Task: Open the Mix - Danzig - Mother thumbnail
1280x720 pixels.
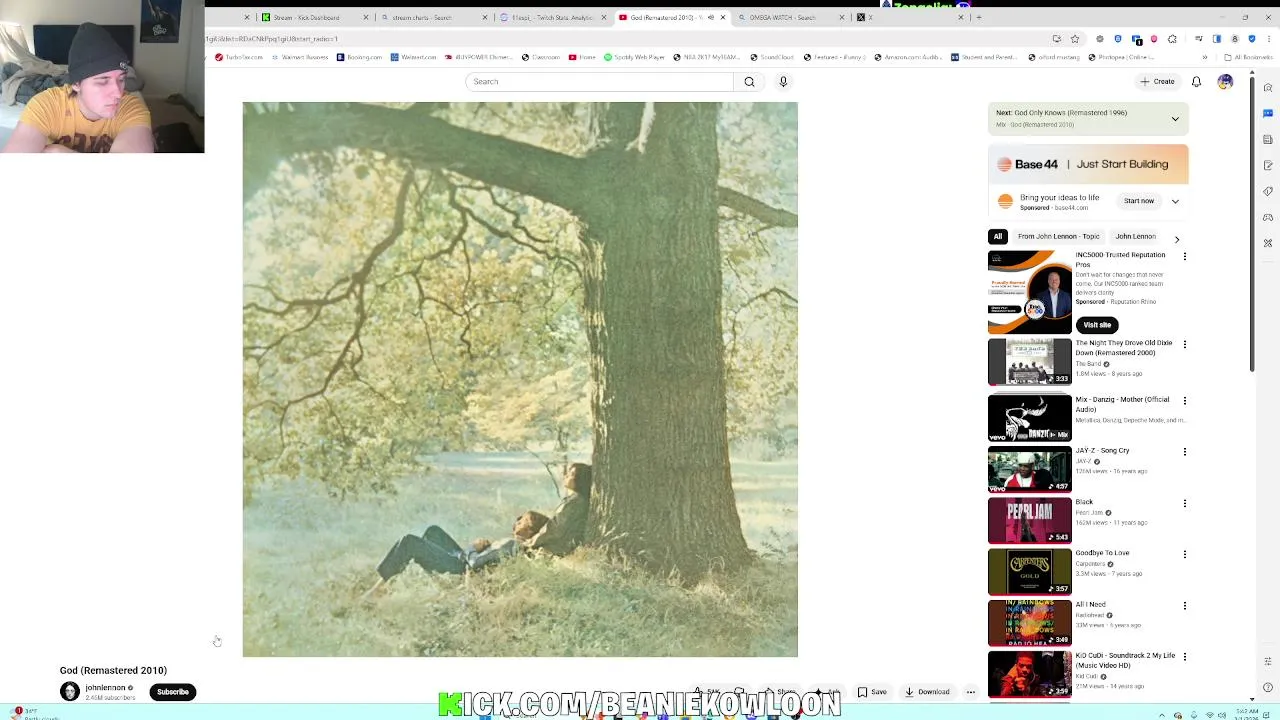Action: [1029, 417]
